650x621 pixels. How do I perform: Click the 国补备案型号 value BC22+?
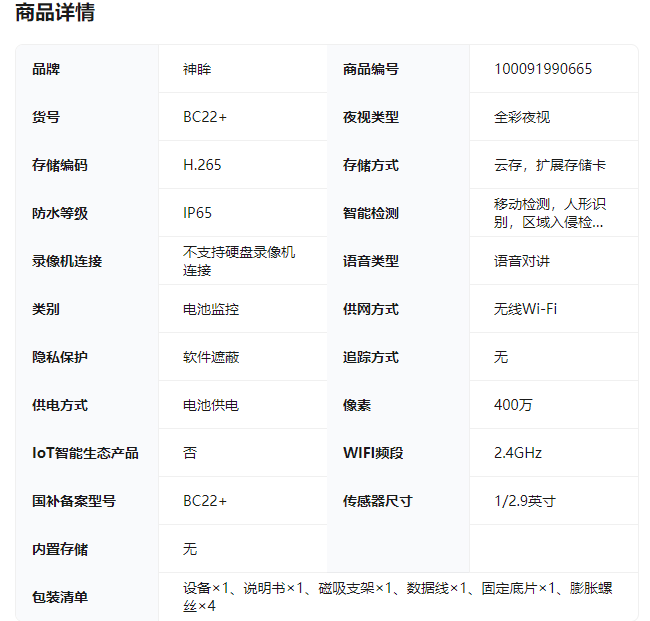coord(205,501)
